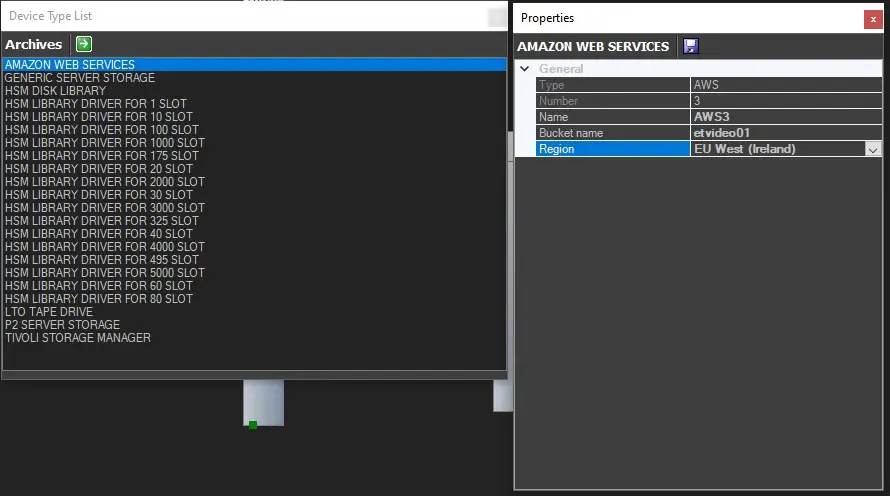Choose HSM DISK LIBRARY entry

55,91
